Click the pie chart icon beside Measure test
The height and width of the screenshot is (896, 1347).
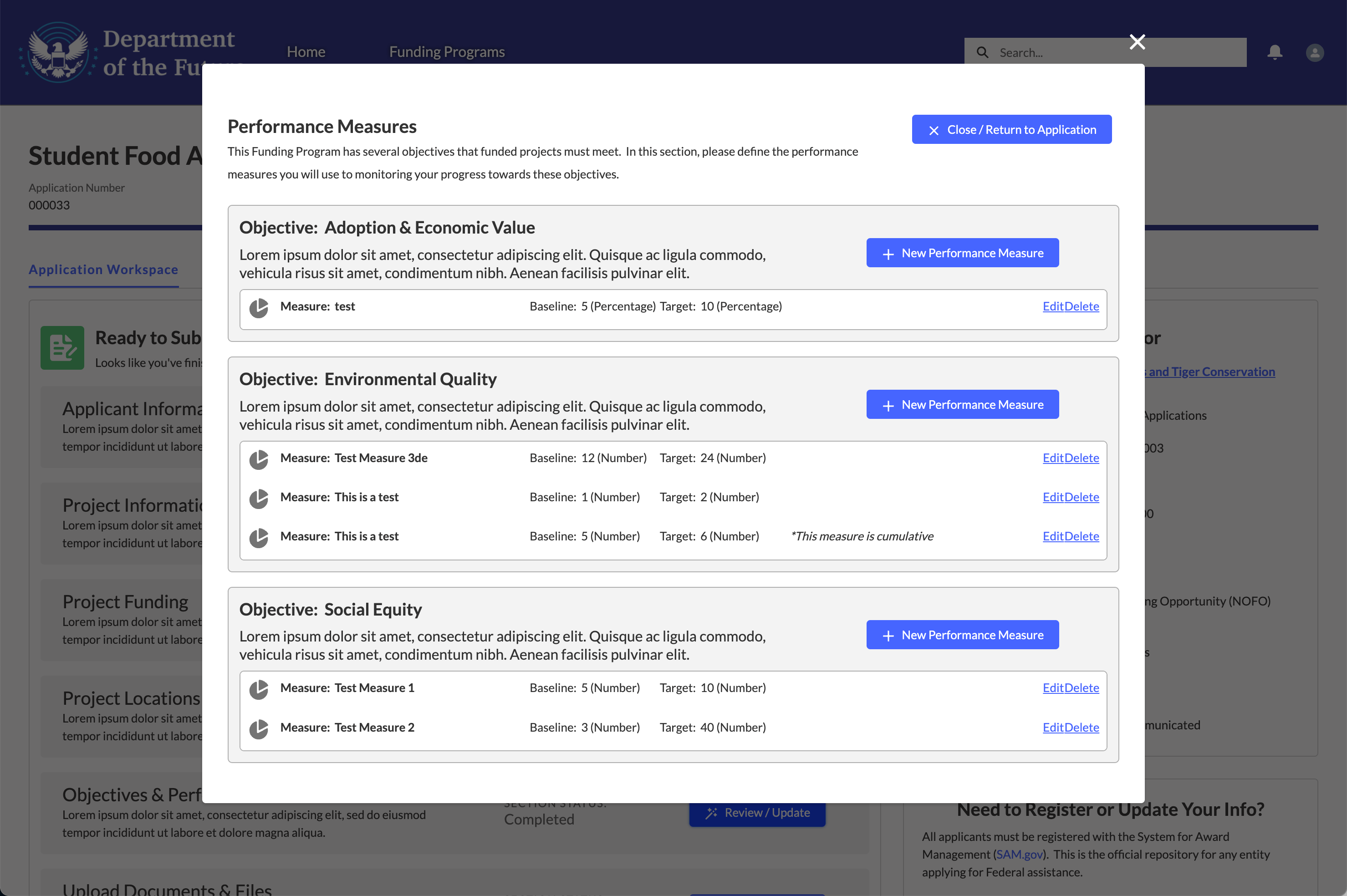pyautogui.click(x=259, y=308)
